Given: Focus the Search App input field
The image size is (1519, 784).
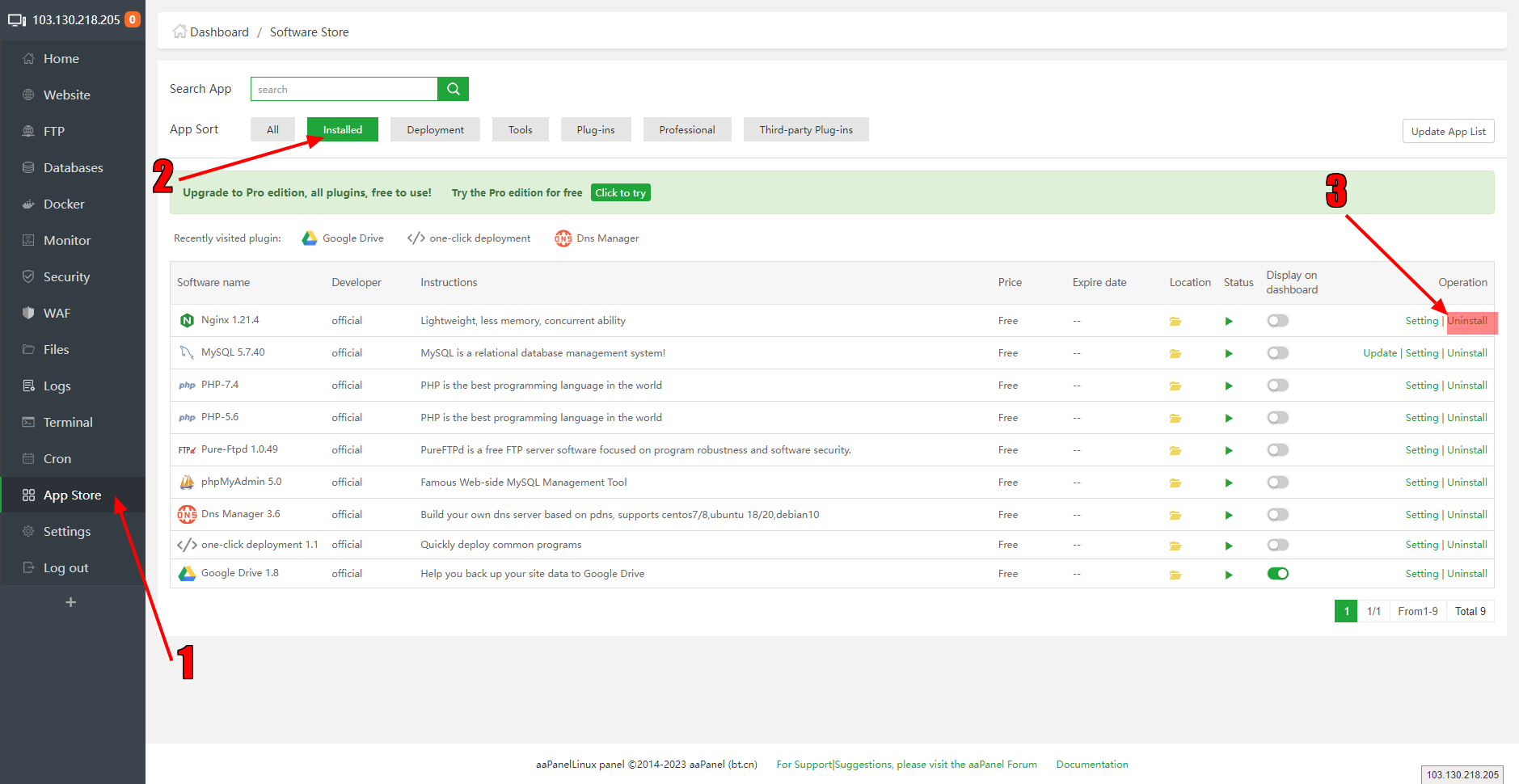Looking at the screenshot, I should tap(344, 89).
